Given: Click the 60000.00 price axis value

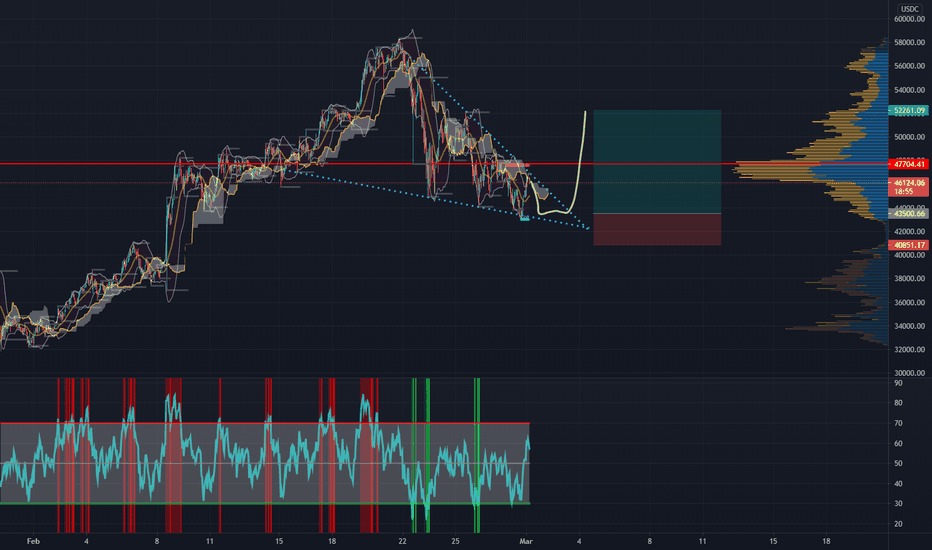Looking at the screenshot, I should [909, 19].
